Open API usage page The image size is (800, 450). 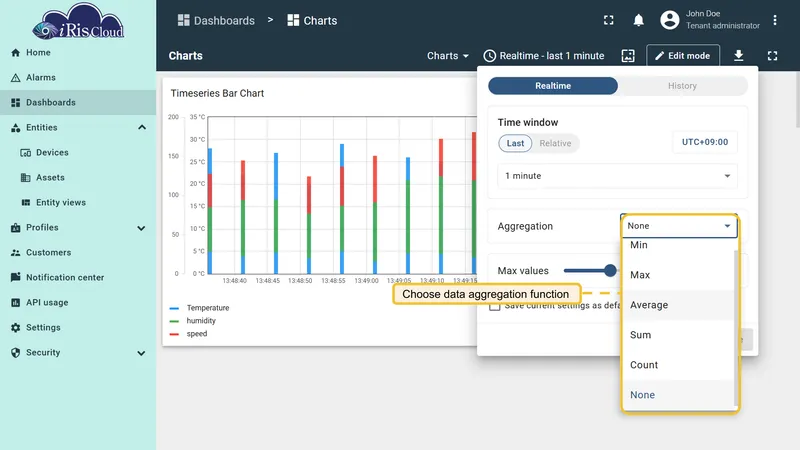pos(78,303)
